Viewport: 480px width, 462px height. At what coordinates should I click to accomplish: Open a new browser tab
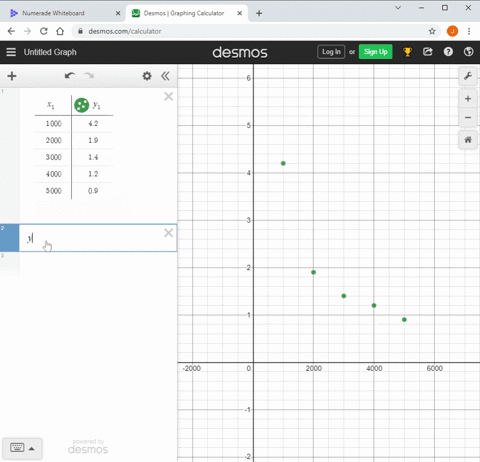pyautogui.click(x=259, y=13)
